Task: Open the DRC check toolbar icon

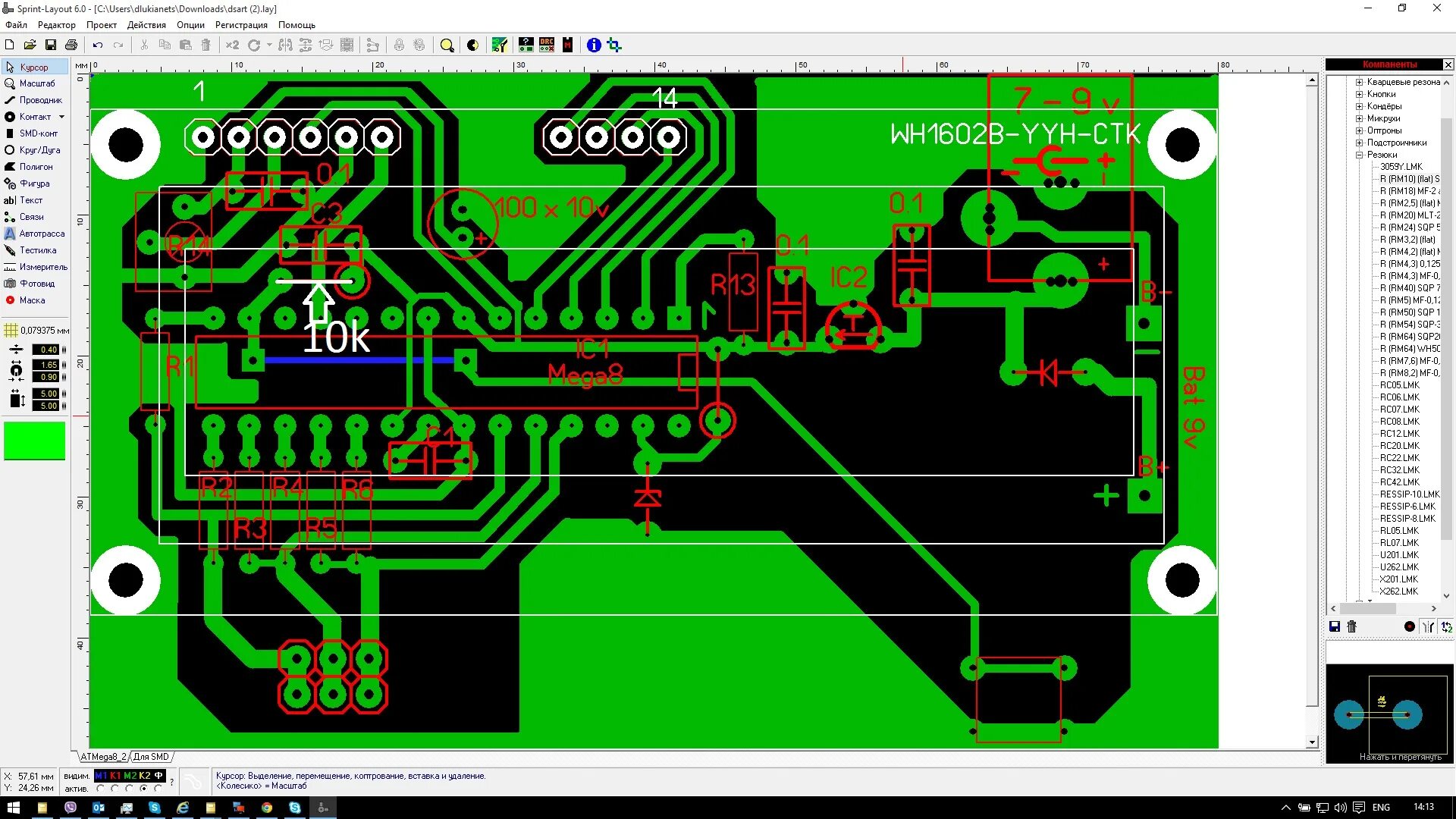Action: coord(547,45)
